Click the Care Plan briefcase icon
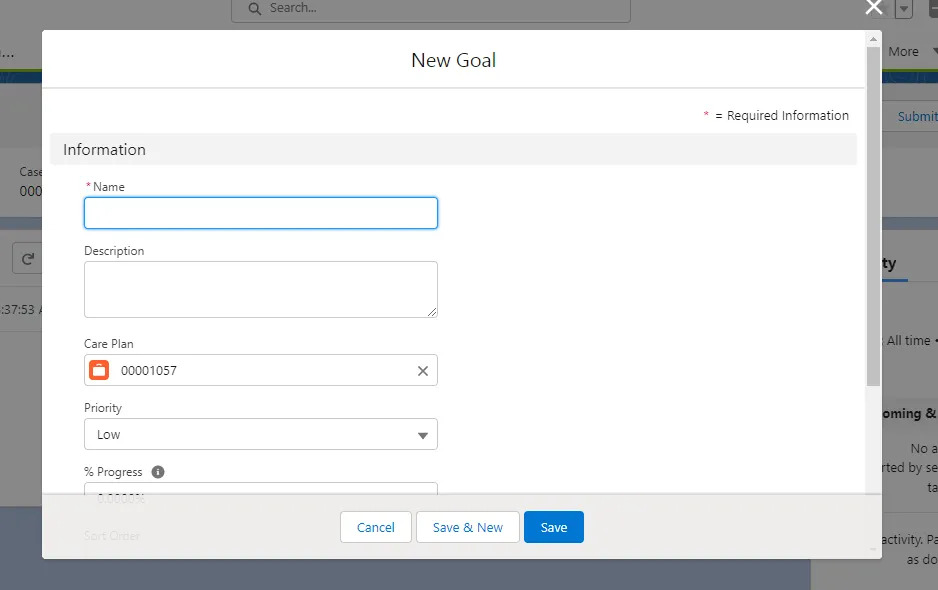This screenshot has height=590, width=938. [x=99, y=370]
